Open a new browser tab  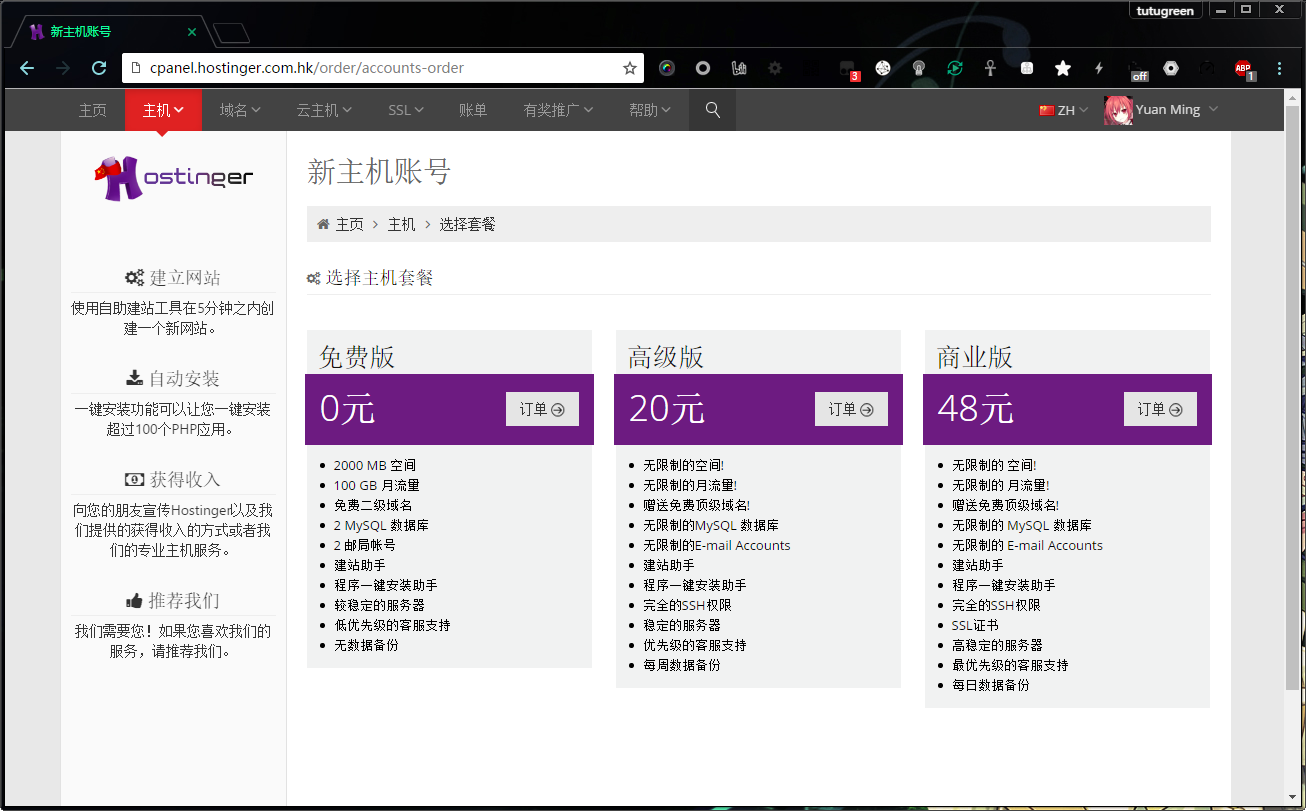(x=232, y=33)
